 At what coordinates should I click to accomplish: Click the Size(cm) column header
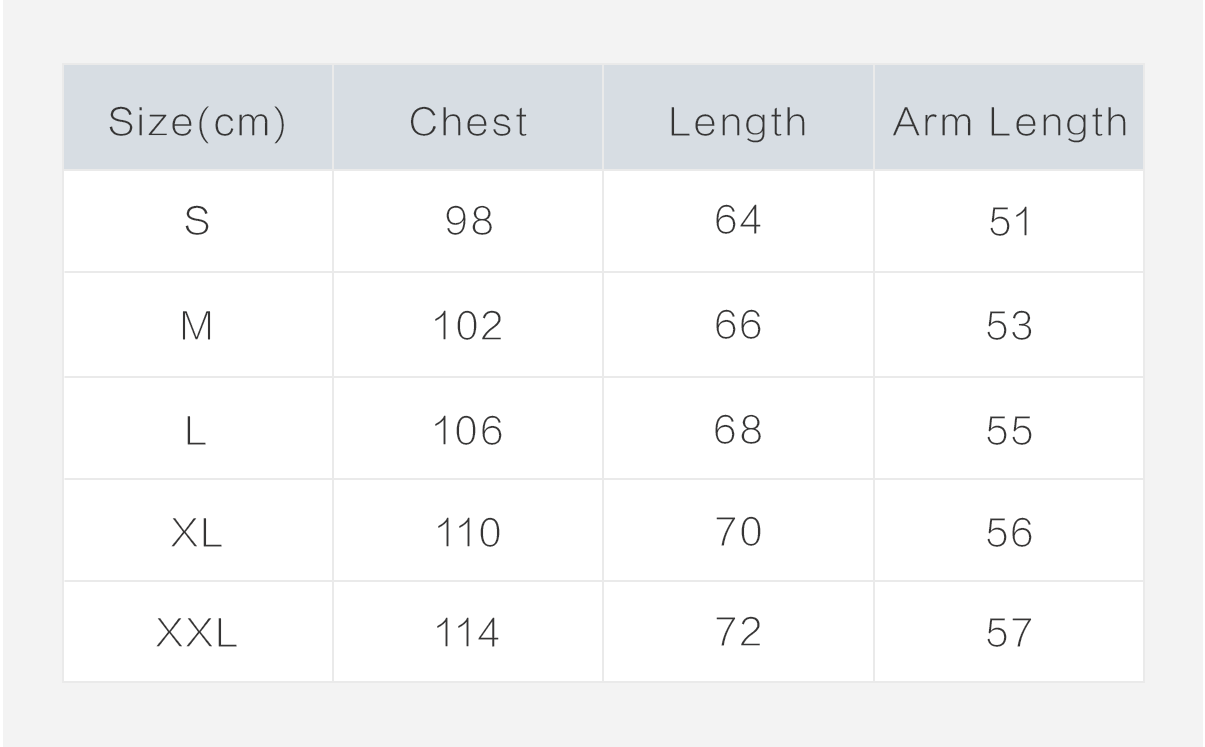tap(197, 122)
